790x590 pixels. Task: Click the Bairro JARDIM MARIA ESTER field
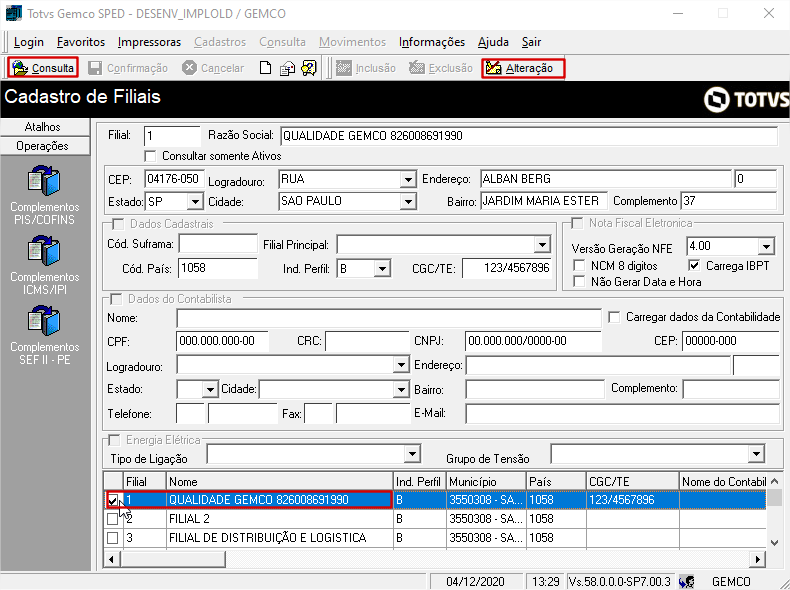click(544, 201)
